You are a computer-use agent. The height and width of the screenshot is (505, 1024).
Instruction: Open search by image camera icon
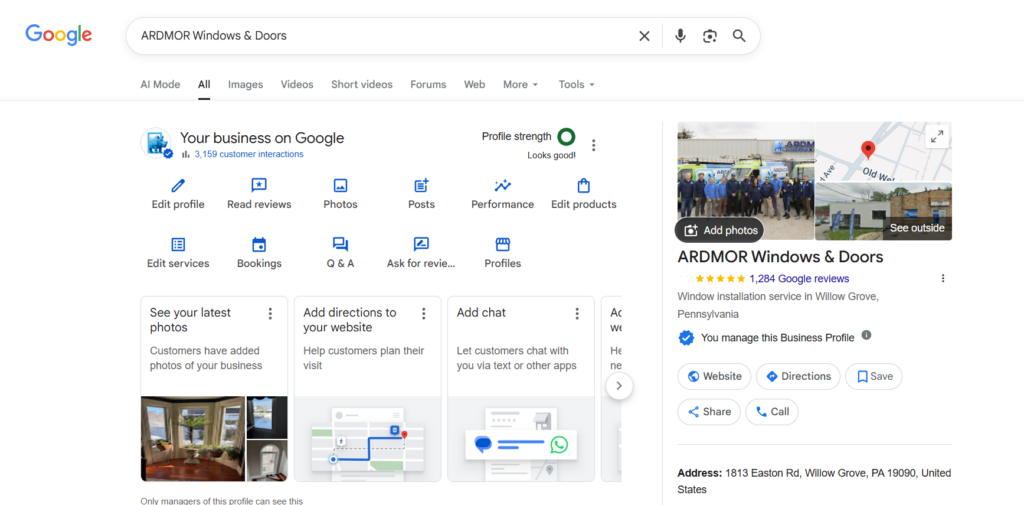(x=710, y=36)
